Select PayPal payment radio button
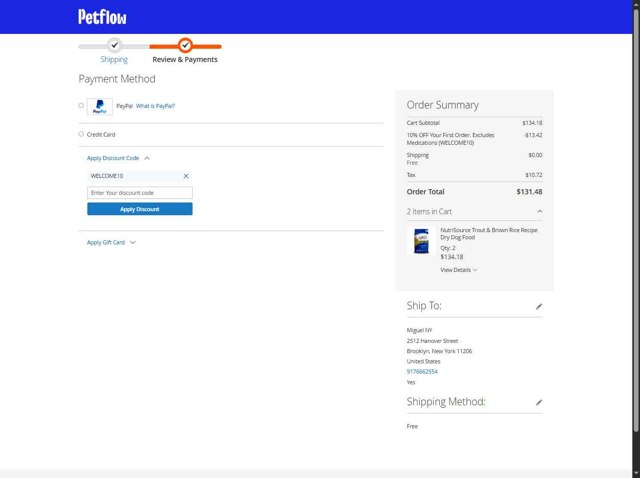 click(x=81, y=105)
